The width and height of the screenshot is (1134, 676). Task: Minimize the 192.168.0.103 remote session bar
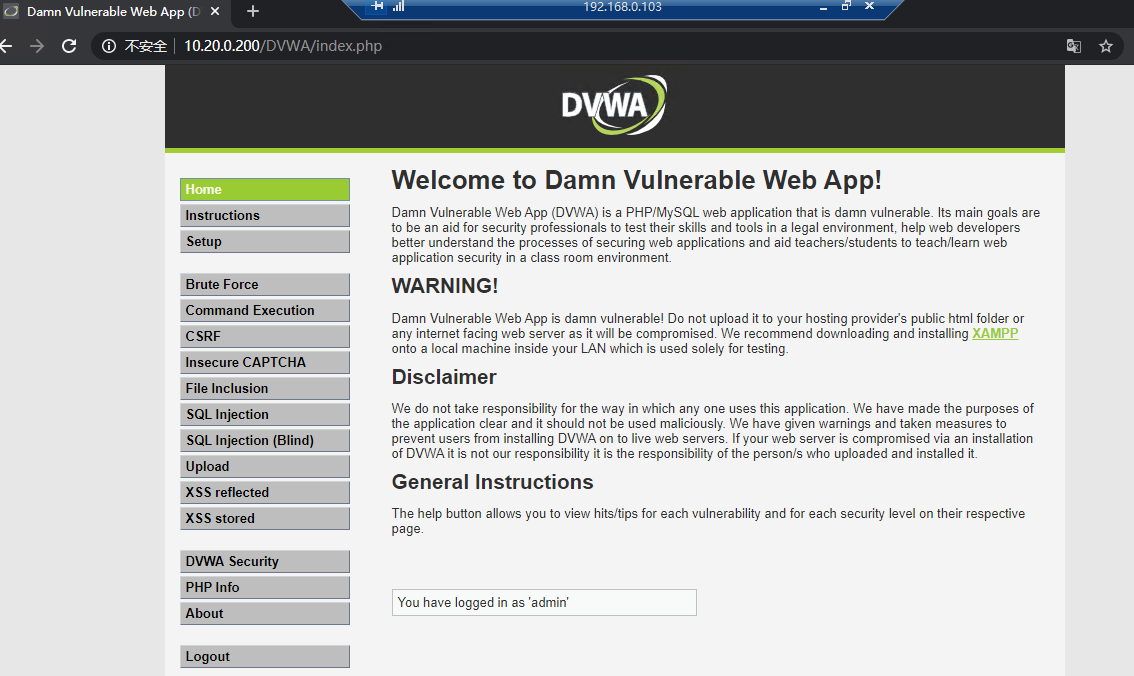[x=824, y=7]
